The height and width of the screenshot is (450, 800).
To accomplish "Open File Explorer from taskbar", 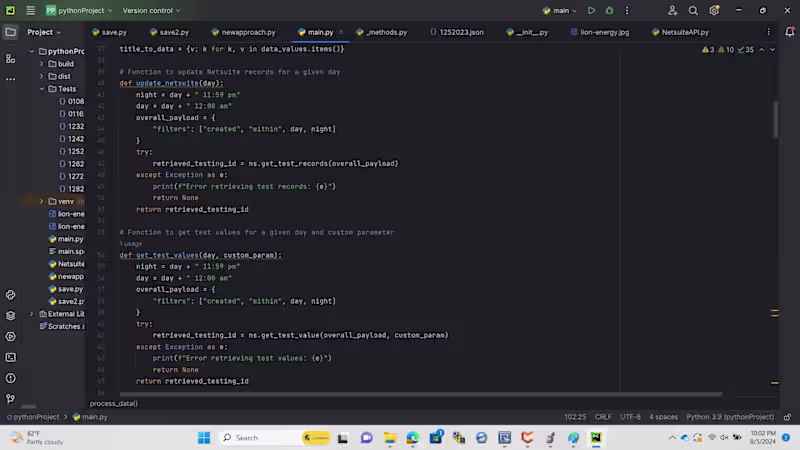I will click(390, 438).
